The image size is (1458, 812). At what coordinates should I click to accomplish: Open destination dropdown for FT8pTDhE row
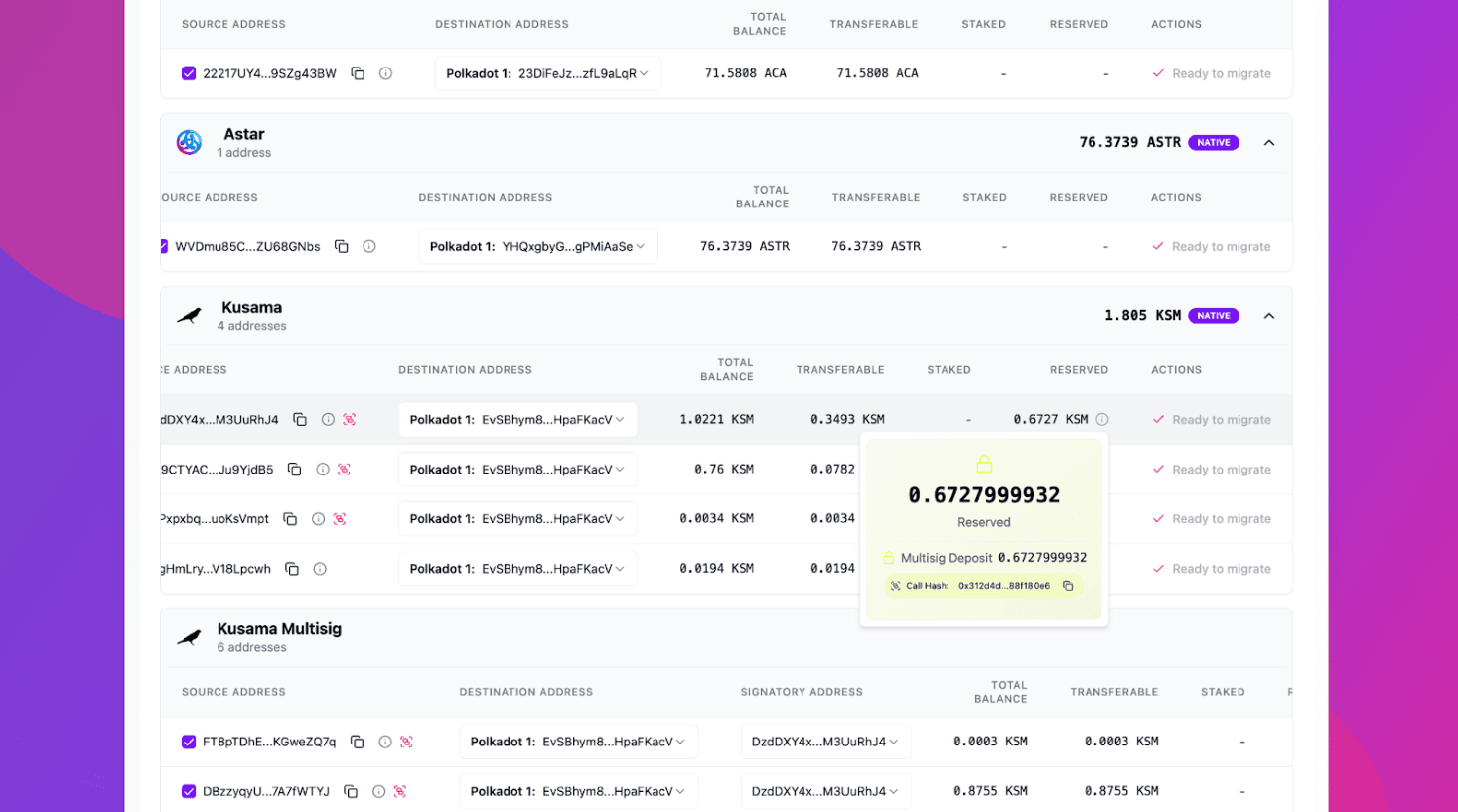click(578, 742)
